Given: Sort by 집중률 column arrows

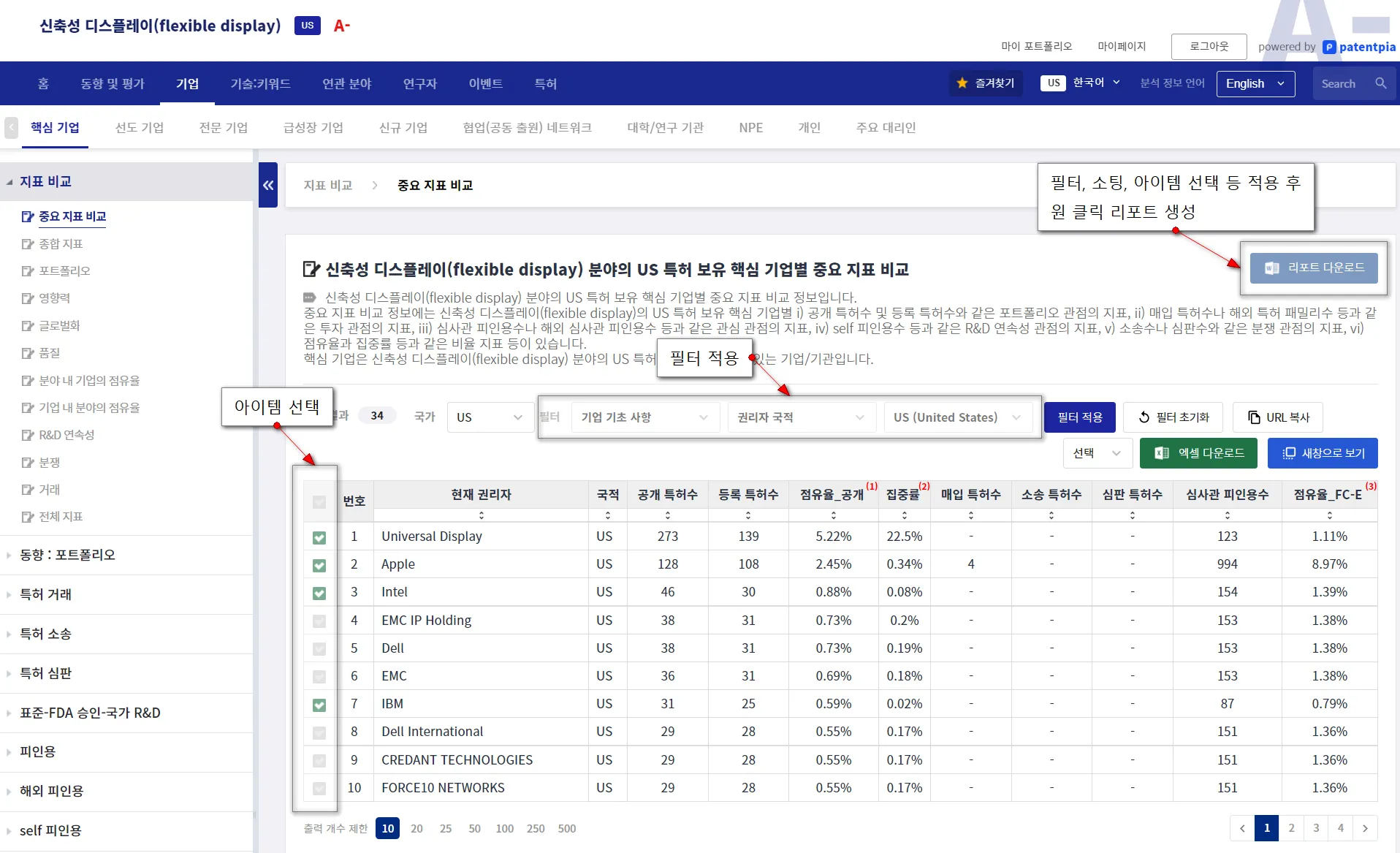Looking at the screenshot, I should point(905,515).
